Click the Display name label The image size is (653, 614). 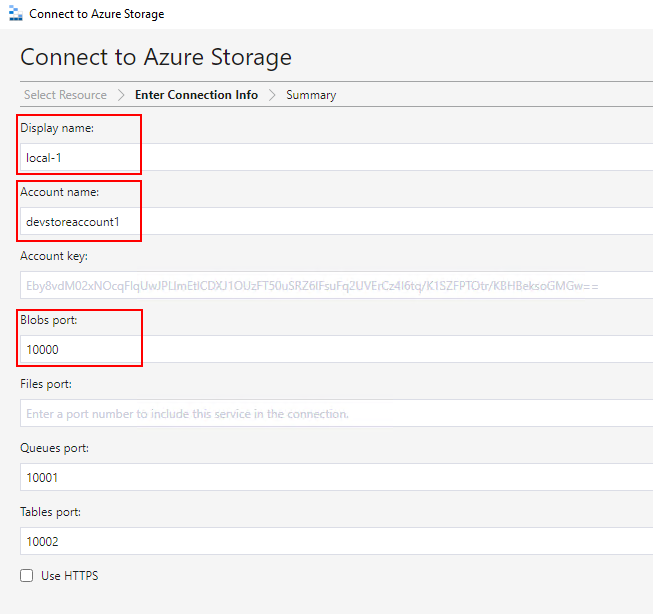coord(57,128)
